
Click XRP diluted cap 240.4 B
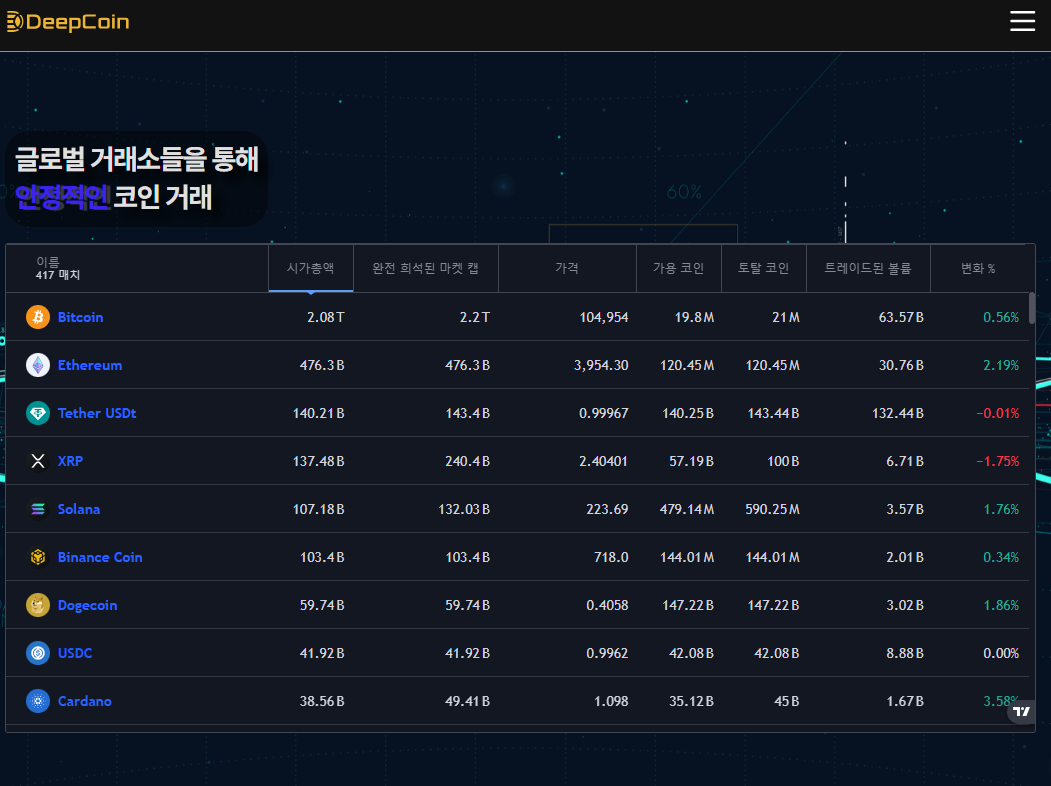(x=467, y=461)
